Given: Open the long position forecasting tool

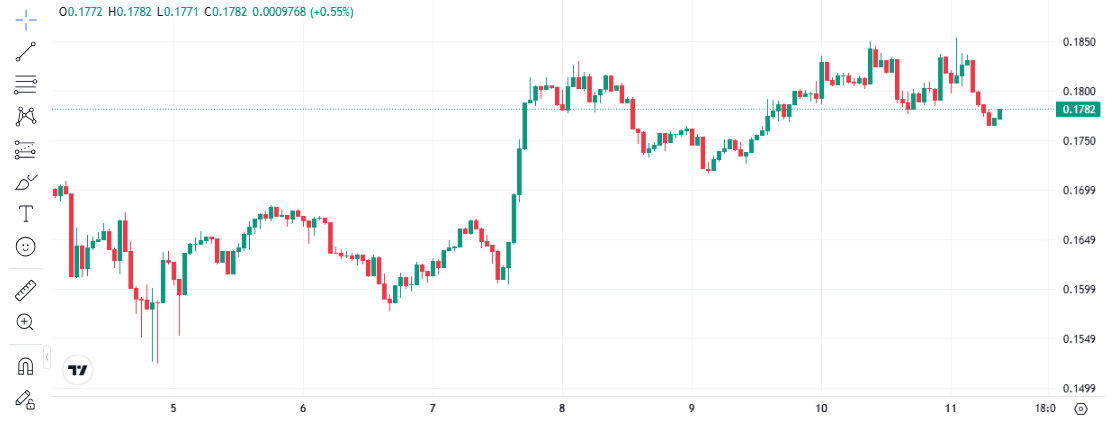Looking at the screenshot, I should tap(26, 150).
